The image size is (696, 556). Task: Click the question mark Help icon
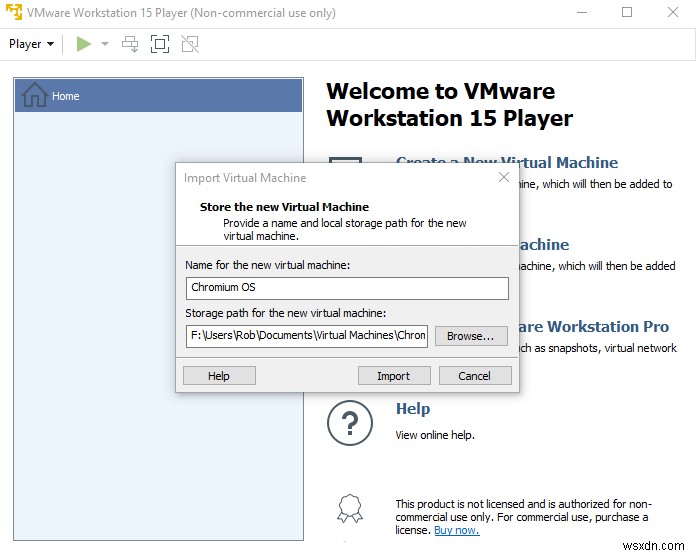point(350,423)
